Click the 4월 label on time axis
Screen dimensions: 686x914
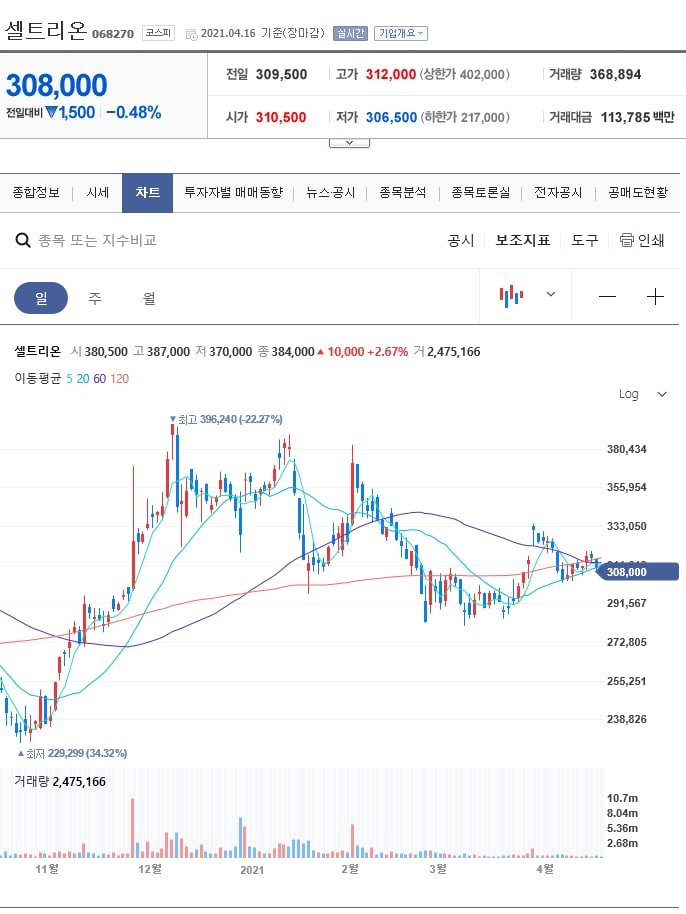(545, 869)
